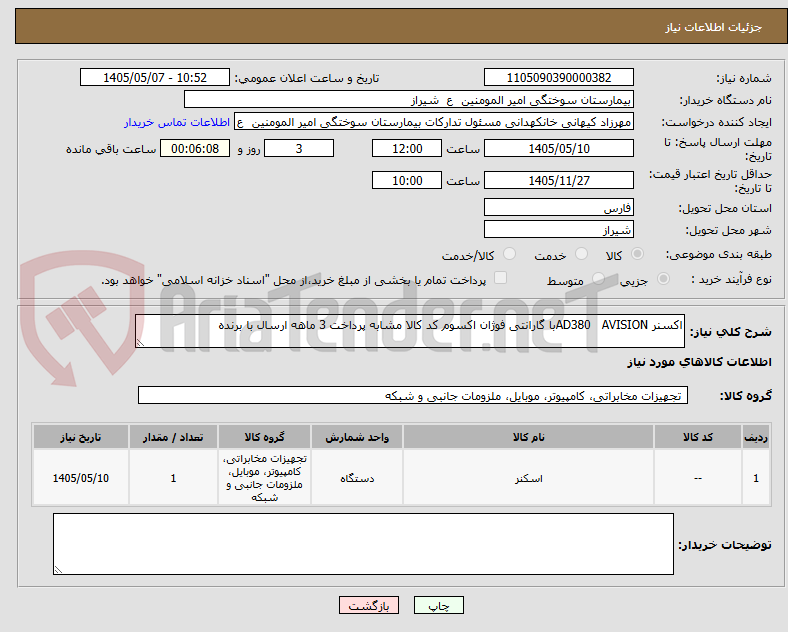
Task: Open the اطلاعات تماس خریدار link
Action: click(x=177, y=122)
